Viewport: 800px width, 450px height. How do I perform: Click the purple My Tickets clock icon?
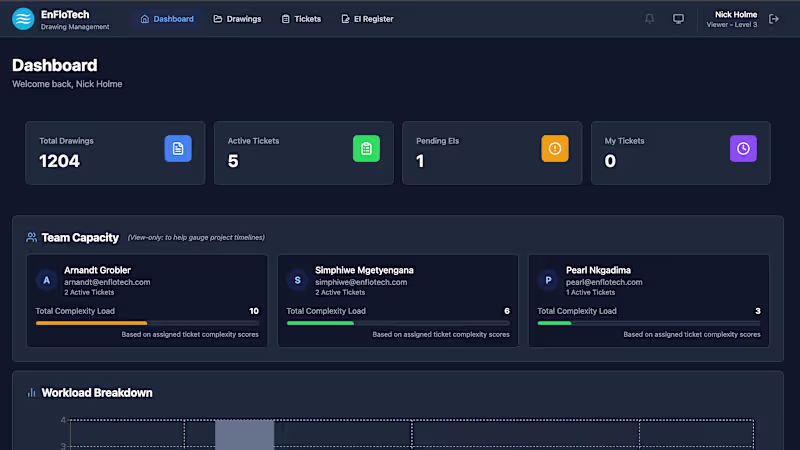pos(743,148)
